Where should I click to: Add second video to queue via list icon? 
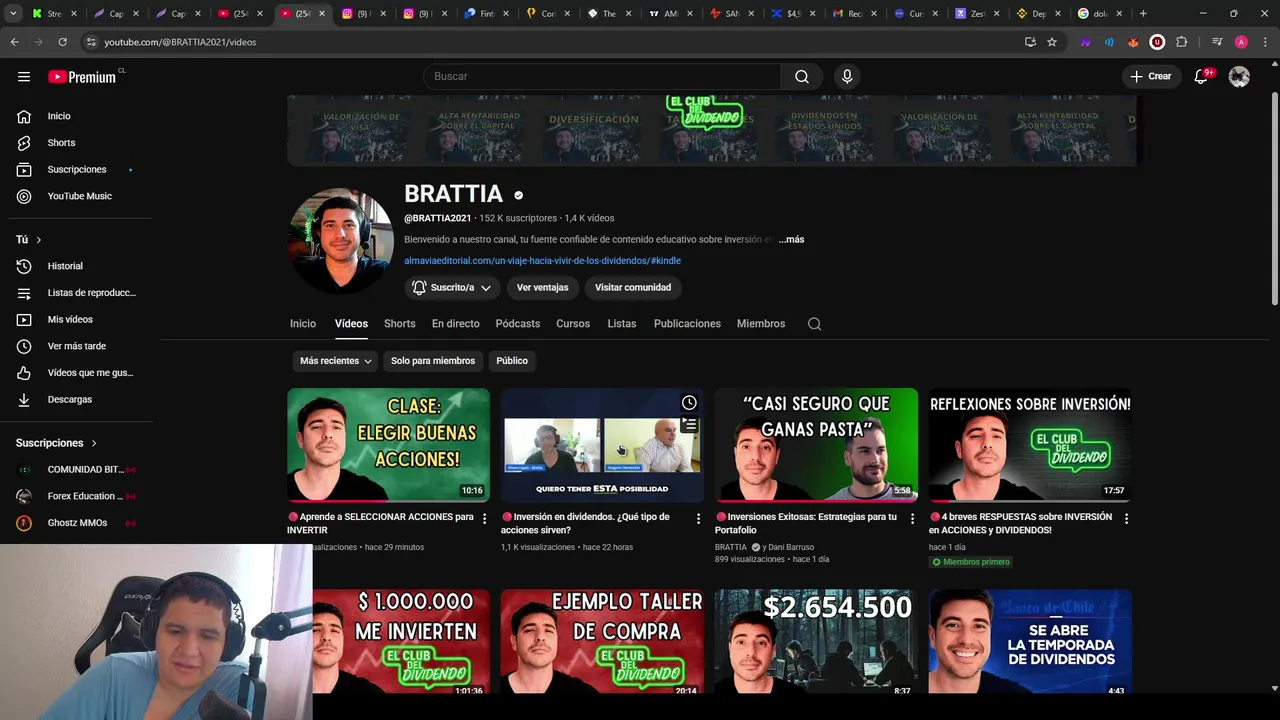(x=689, y=425)
